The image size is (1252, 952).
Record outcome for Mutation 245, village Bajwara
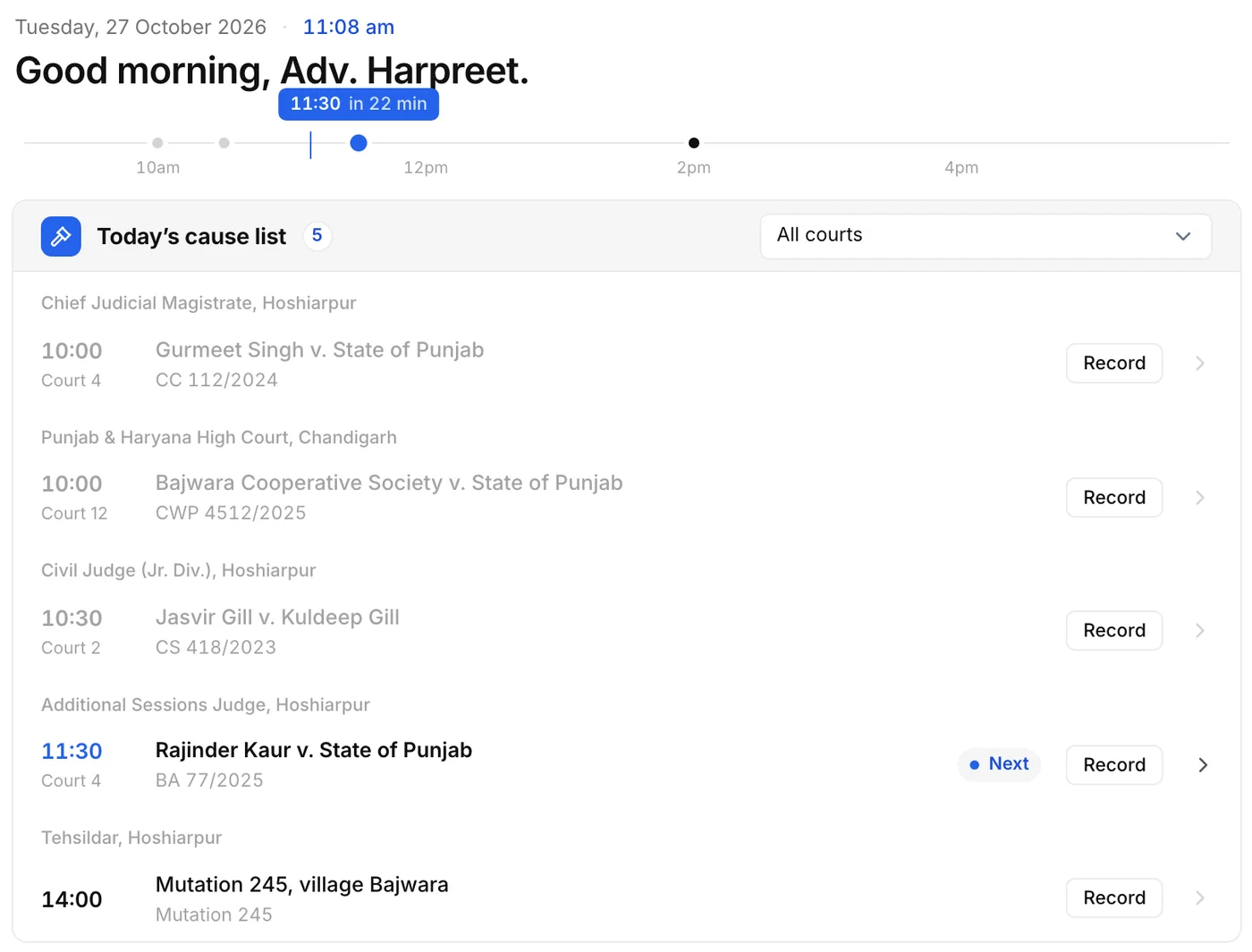pyautogui.click(x=1114, y=897)
